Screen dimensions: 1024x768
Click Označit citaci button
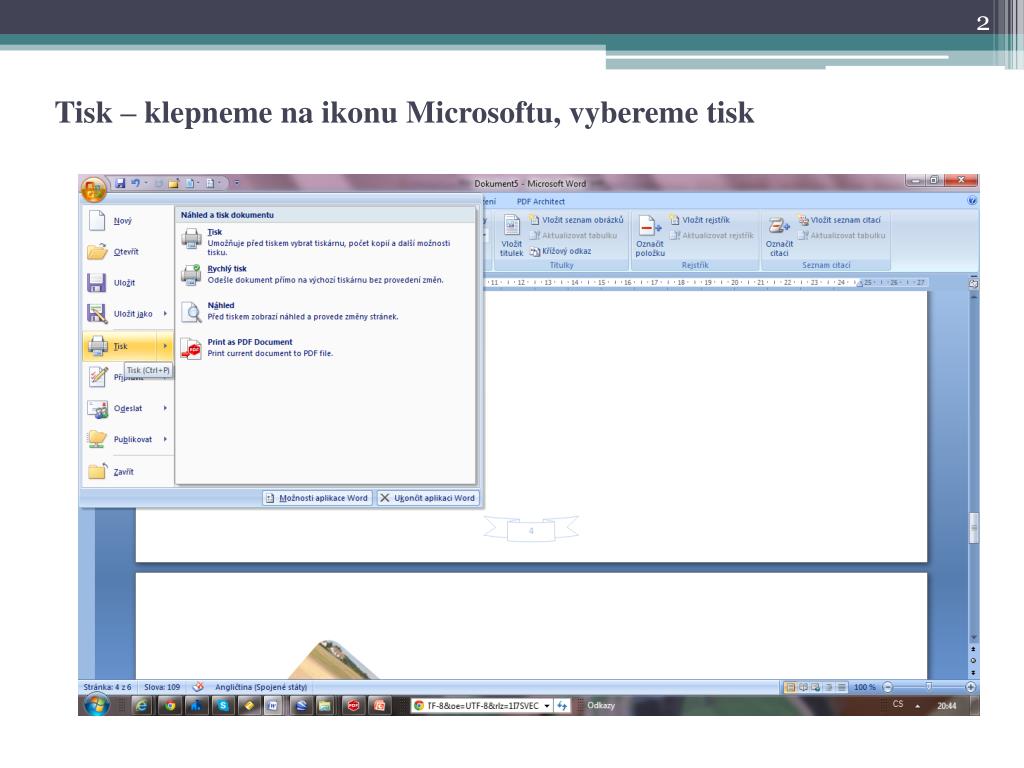[779, 236]
